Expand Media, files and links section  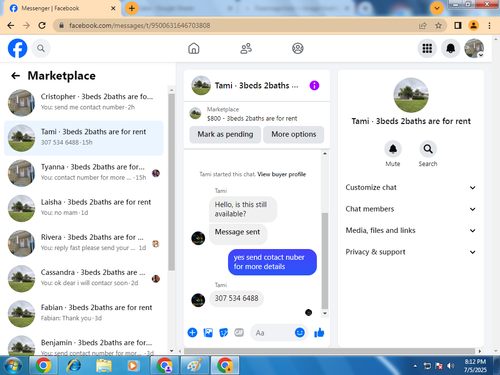click(411, 230)
